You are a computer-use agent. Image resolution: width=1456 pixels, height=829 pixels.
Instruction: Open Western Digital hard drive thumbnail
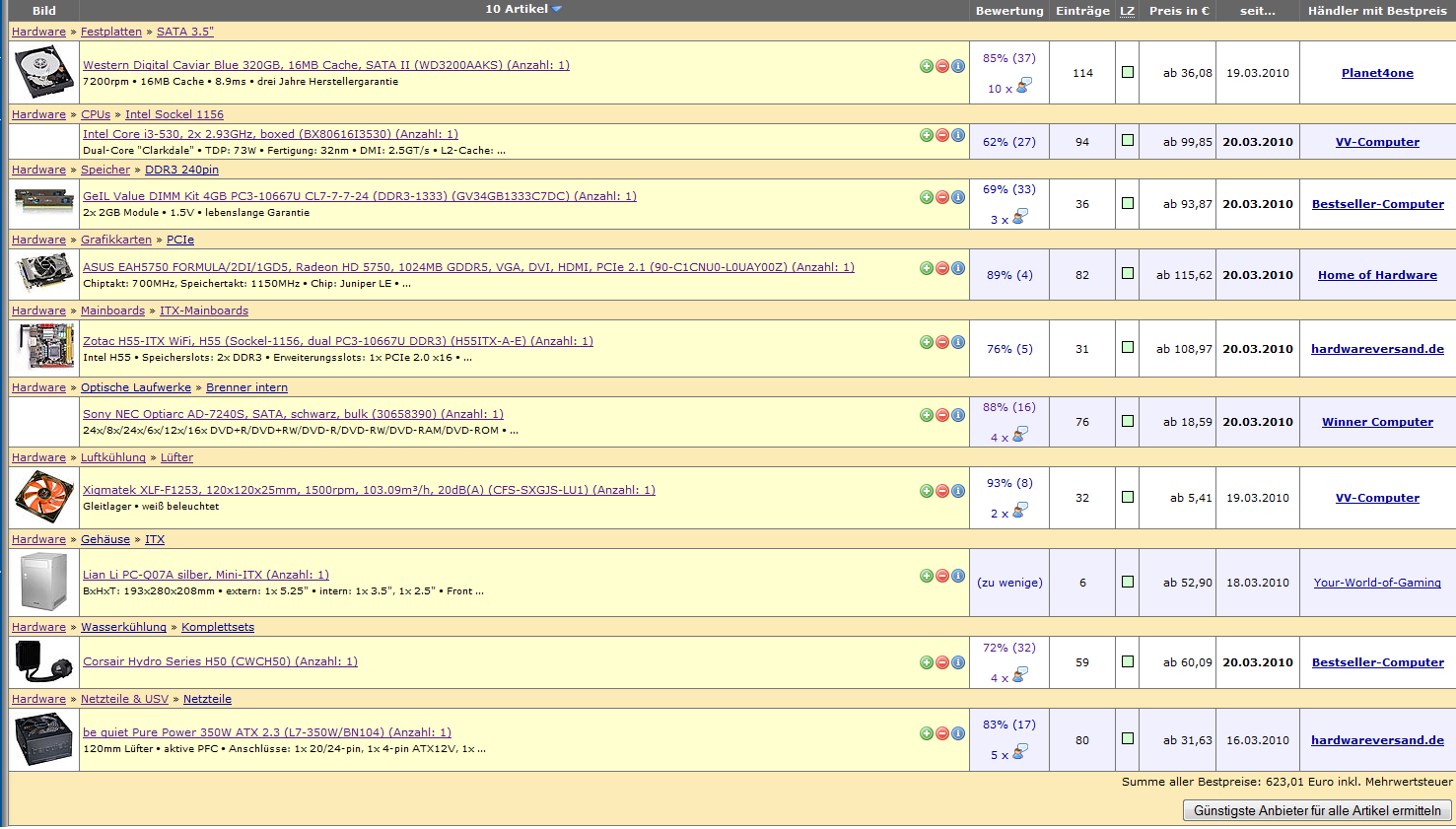[44, 73]
